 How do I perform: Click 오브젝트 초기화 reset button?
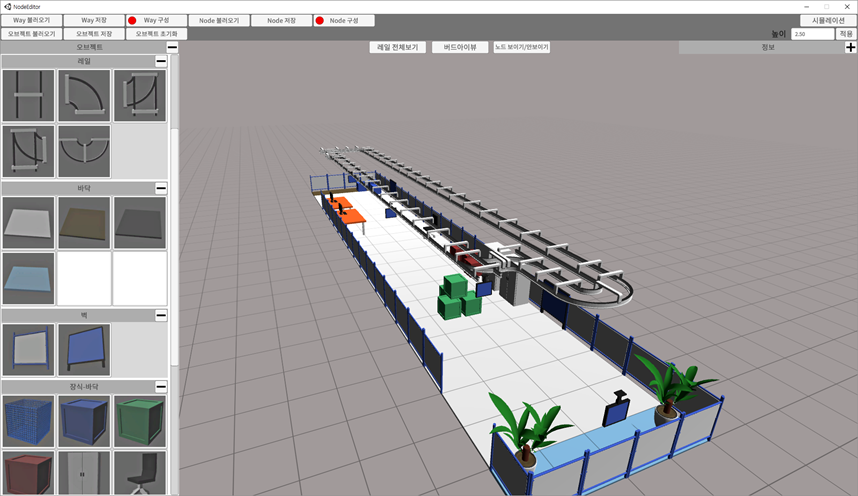point(156,34)
